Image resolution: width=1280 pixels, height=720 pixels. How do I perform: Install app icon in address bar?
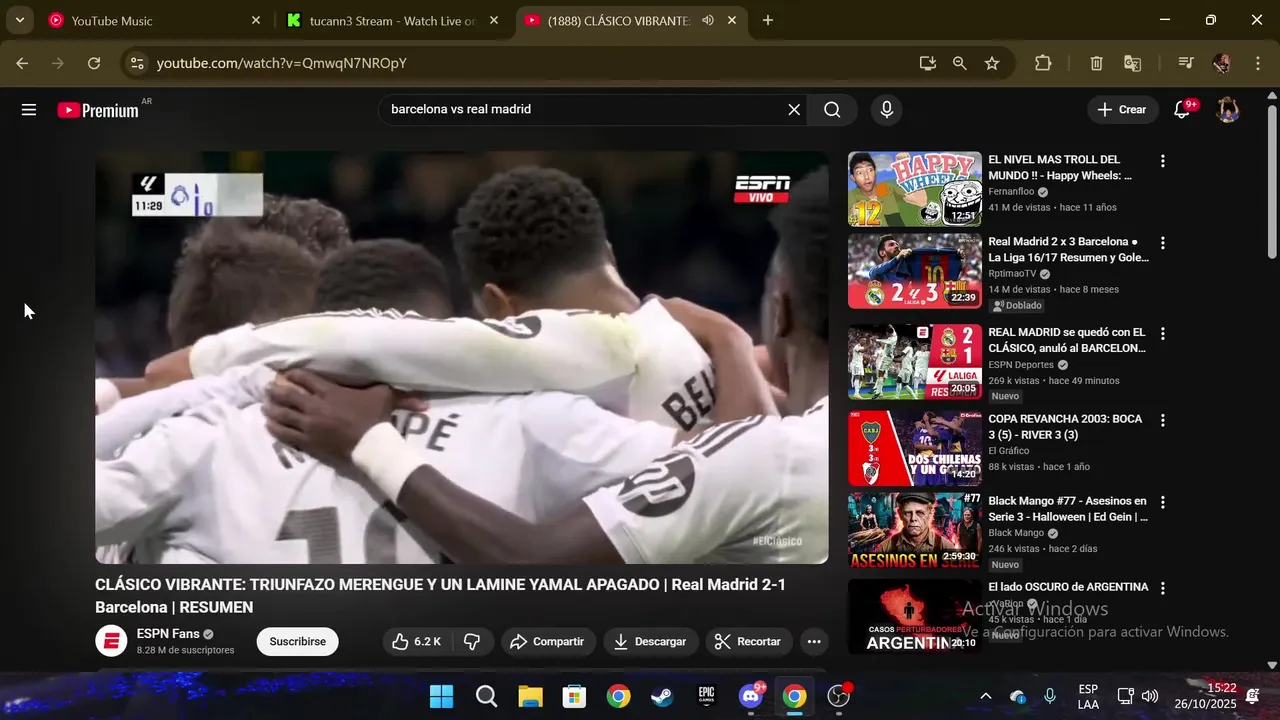928,63
